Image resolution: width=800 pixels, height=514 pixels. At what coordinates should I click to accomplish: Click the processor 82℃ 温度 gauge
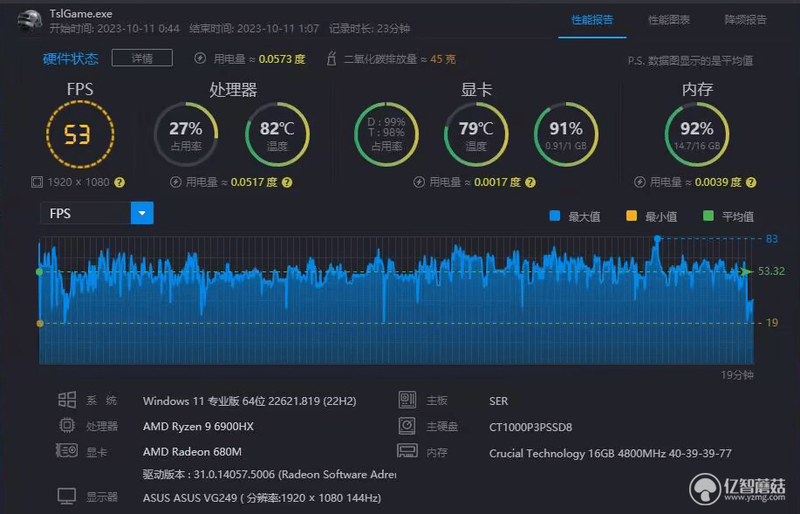(x=277, y=134)
